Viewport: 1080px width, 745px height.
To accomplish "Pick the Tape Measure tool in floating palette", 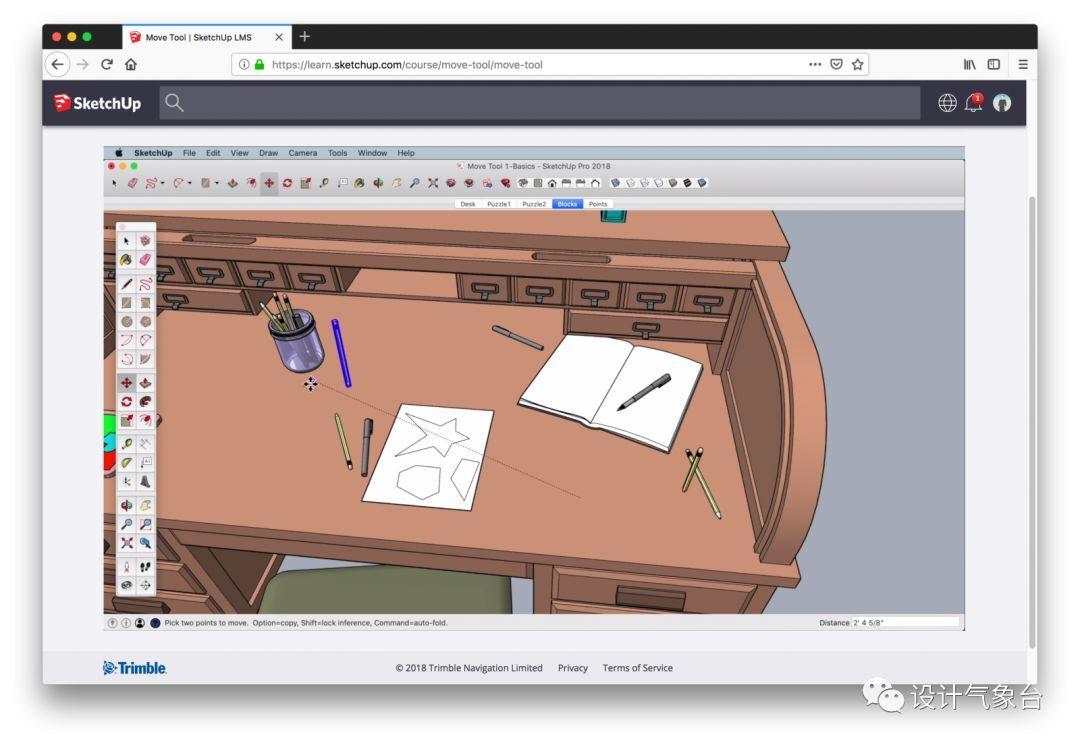I will coord(127,444).
